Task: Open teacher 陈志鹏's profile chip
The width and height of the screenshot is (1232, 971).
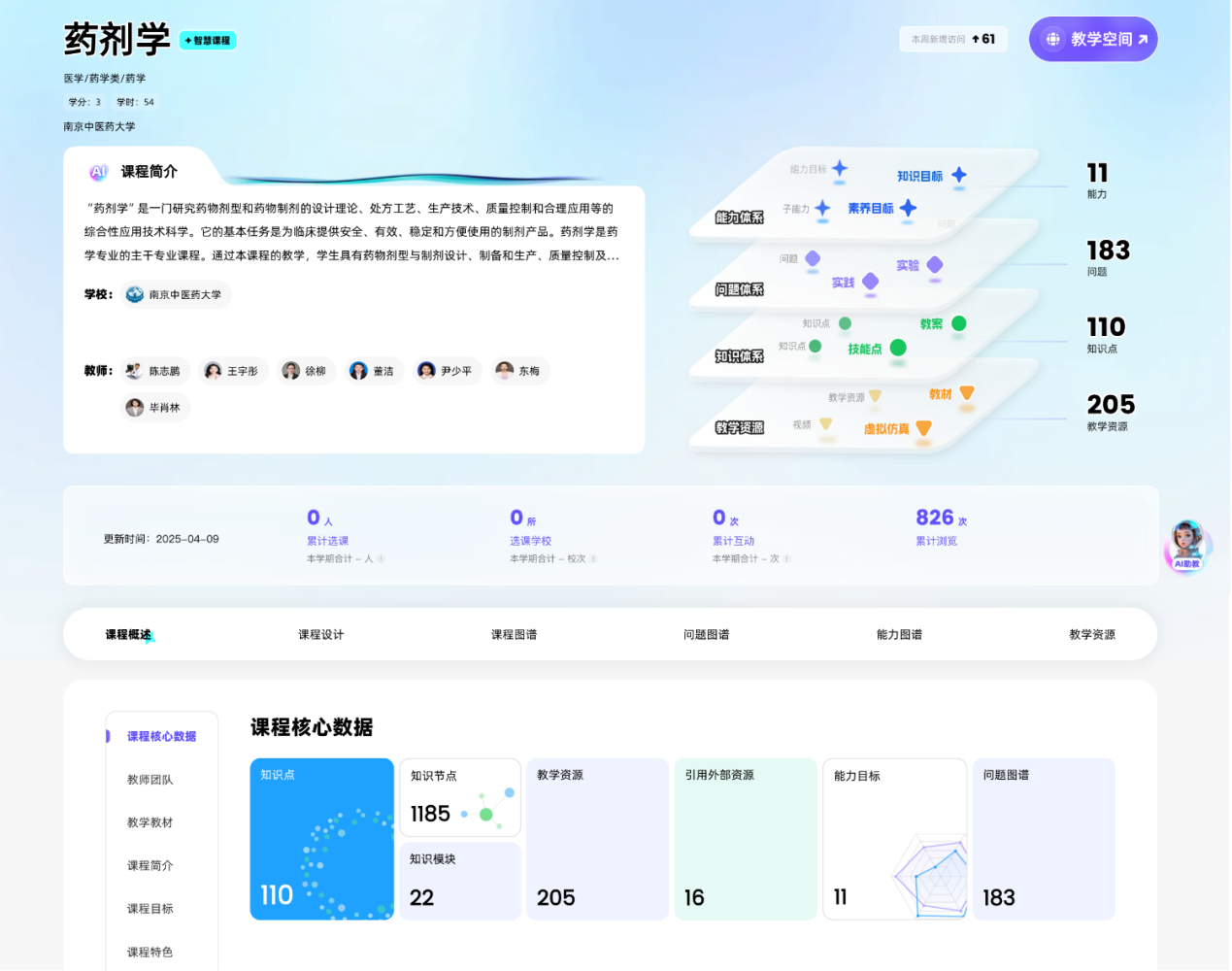Action: [154, 371]
